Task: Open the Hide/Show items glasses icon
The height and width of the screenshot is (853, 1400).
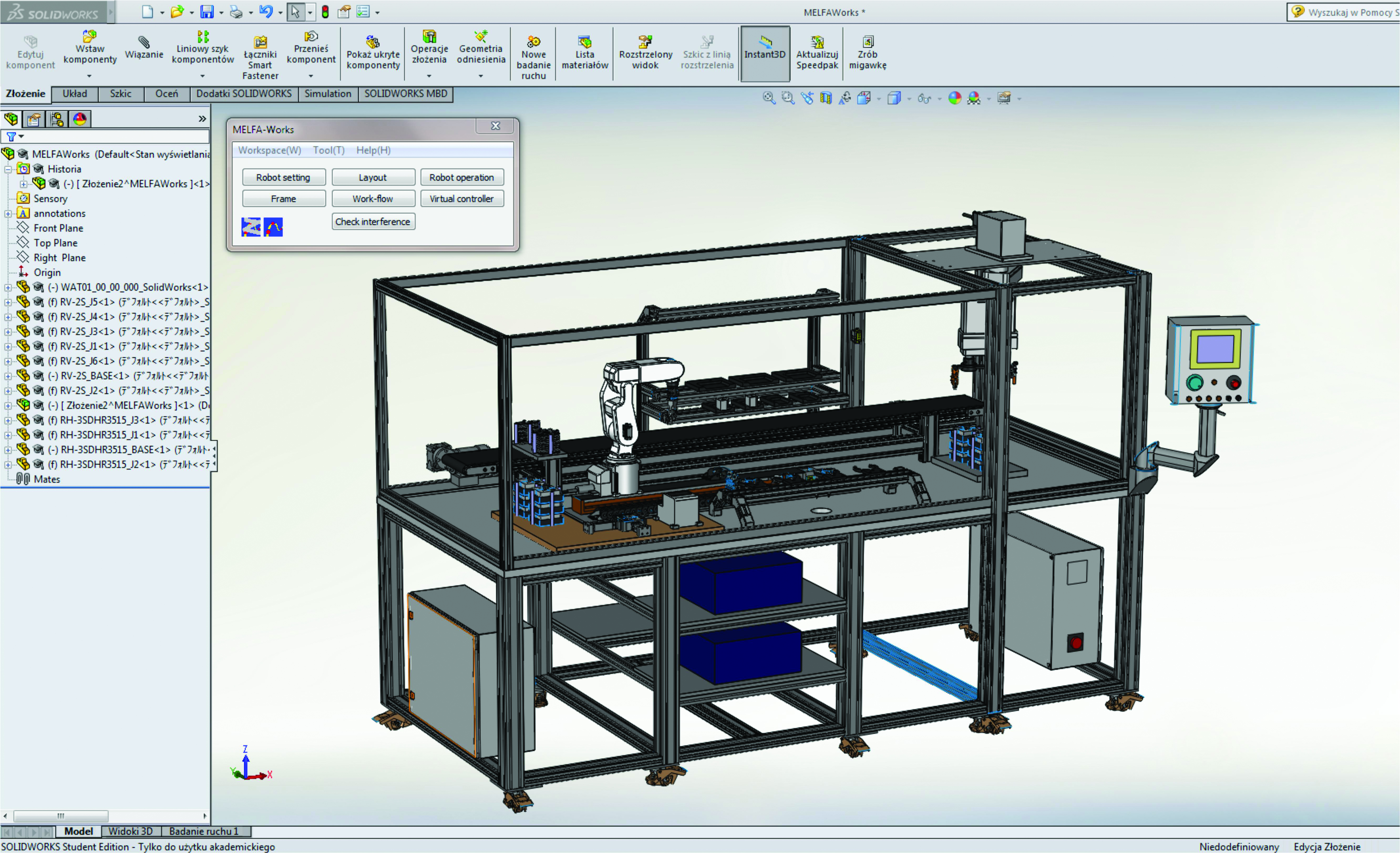Action: click(x=924, y=99)
